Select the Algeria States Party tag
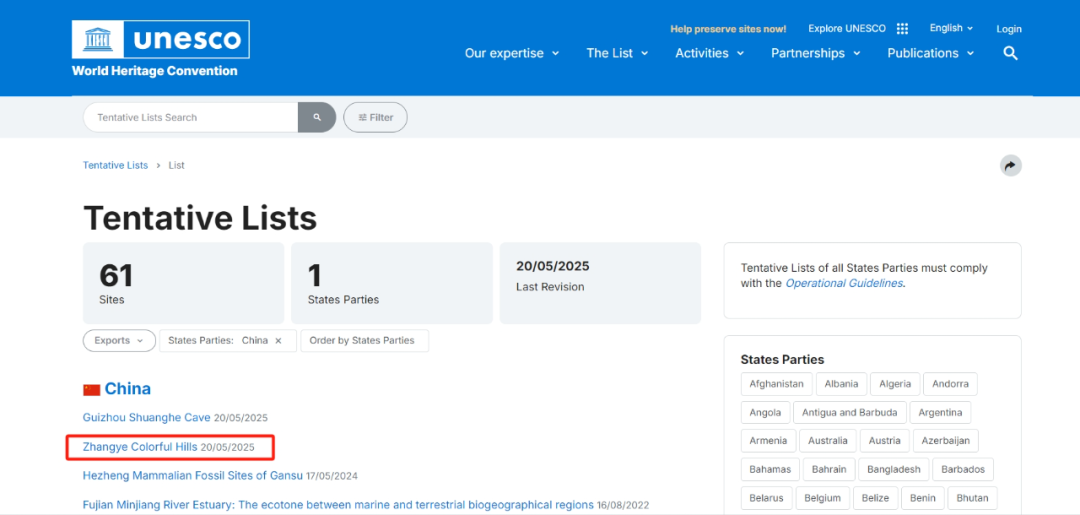1080x515 pixels. pos(895,384)
